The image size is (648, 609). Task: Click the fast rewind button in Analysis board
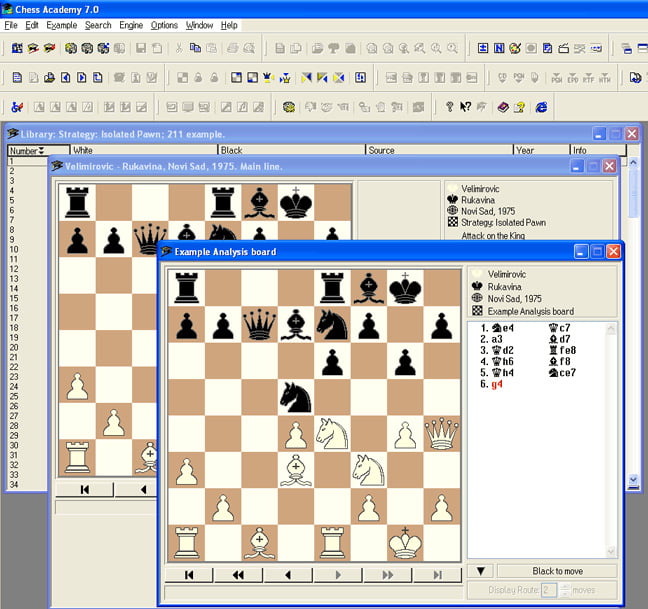click(x=238, y=575)
